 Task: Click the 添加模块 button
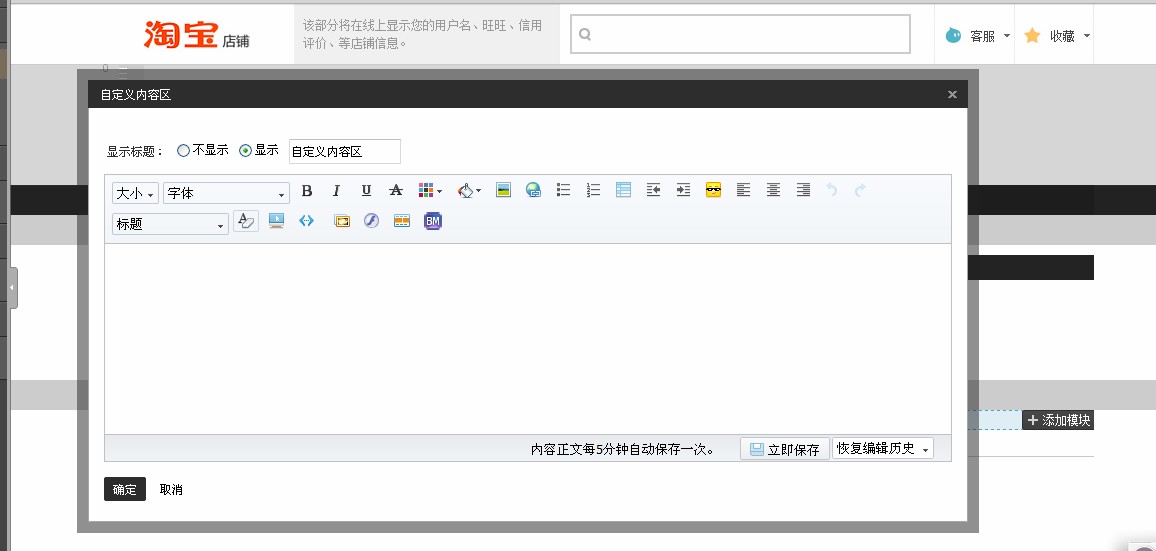(1058, 420)
